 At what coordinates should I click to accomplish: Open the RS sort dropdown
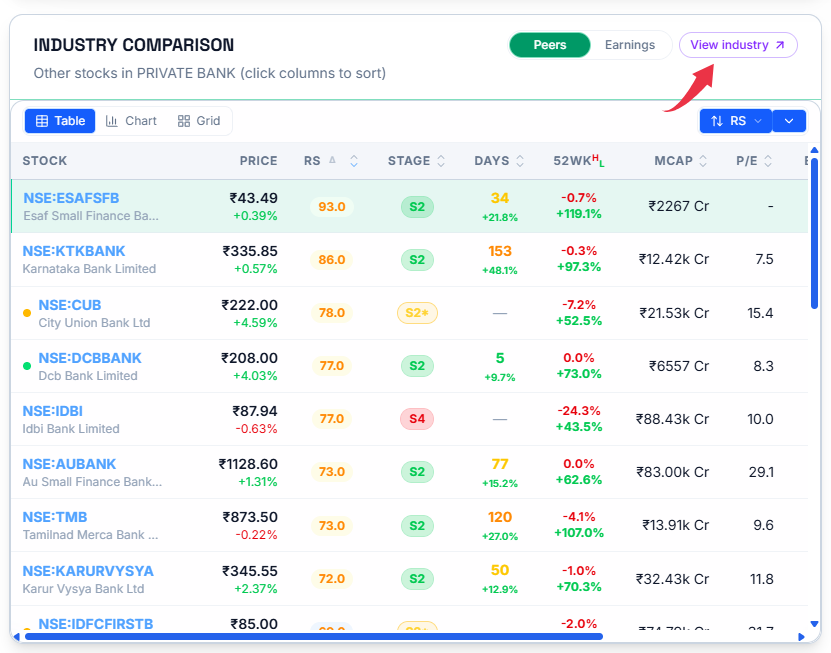click(x=736, y=121)
